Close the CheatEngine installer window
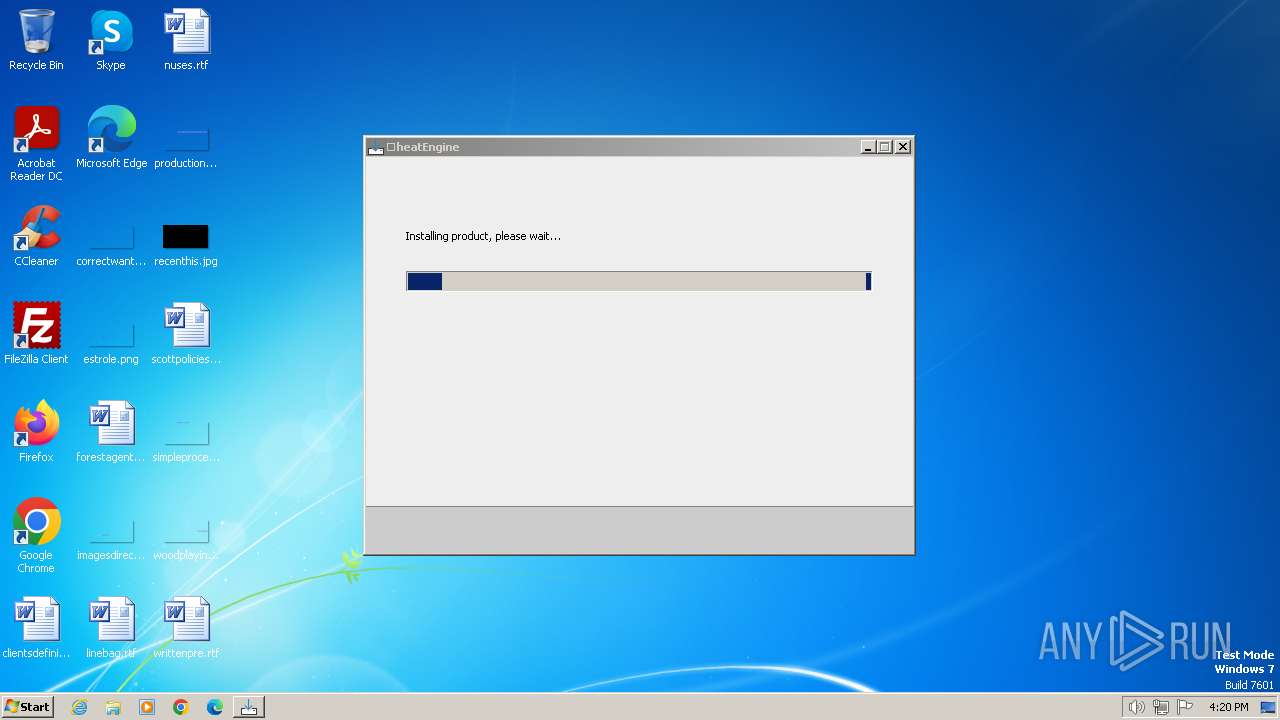The height and width of the screenshot is (720, 1280). (903, 147)
